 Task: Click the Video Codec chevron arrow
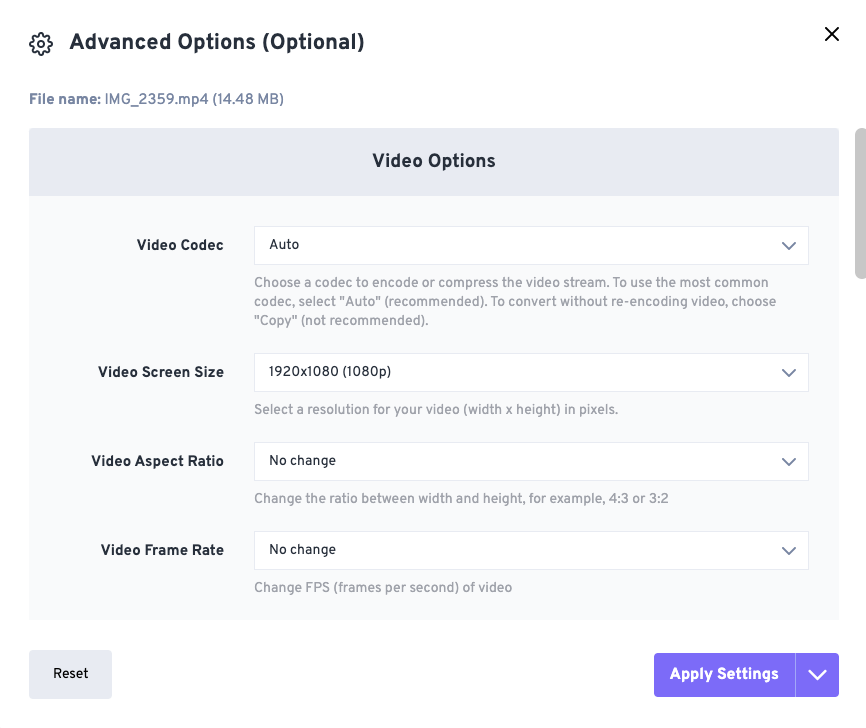(789, 246)
